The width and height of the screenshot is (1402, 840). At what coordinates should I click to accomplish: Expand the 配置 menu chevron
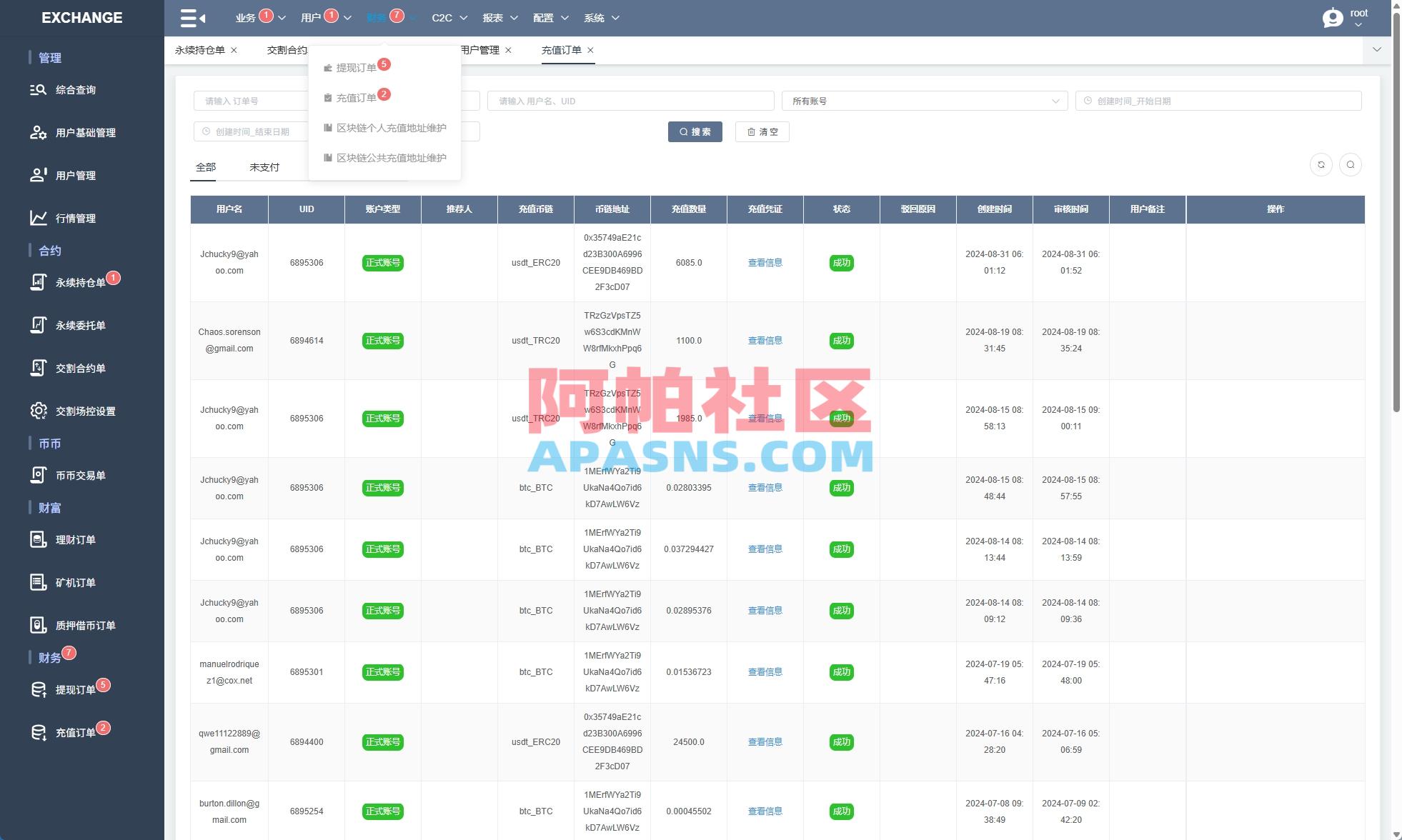point(564,18)
